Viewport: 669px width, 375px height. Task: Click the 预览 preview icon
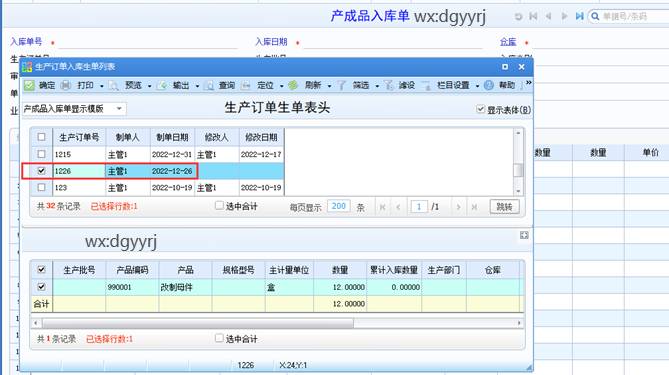[x=113, y=85]
